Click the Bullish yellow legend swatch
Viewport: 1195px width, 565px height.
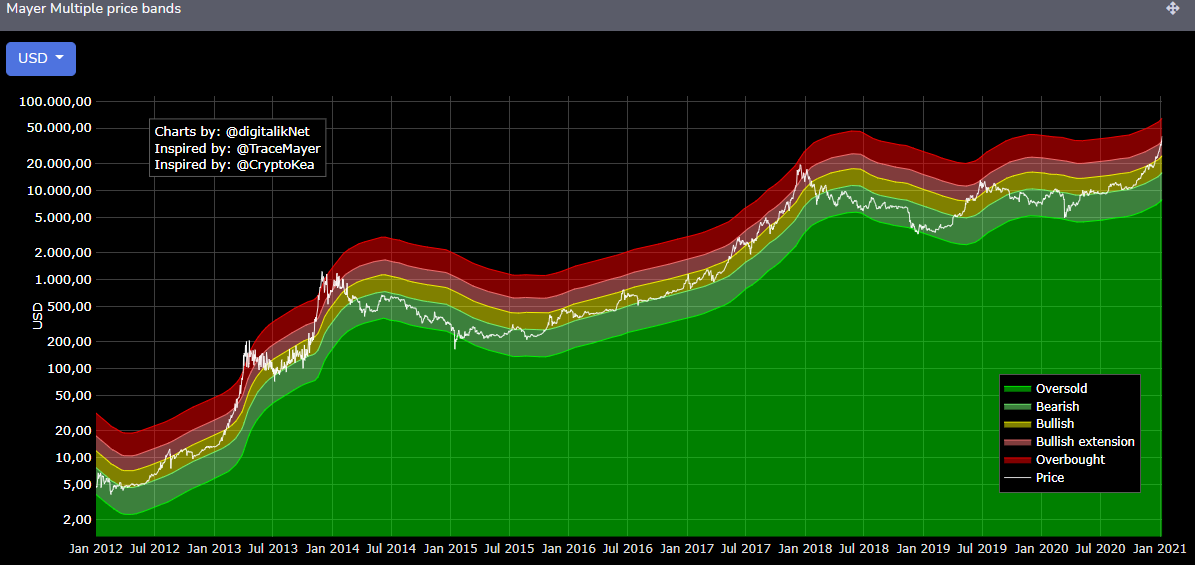tap(1017, 424)
